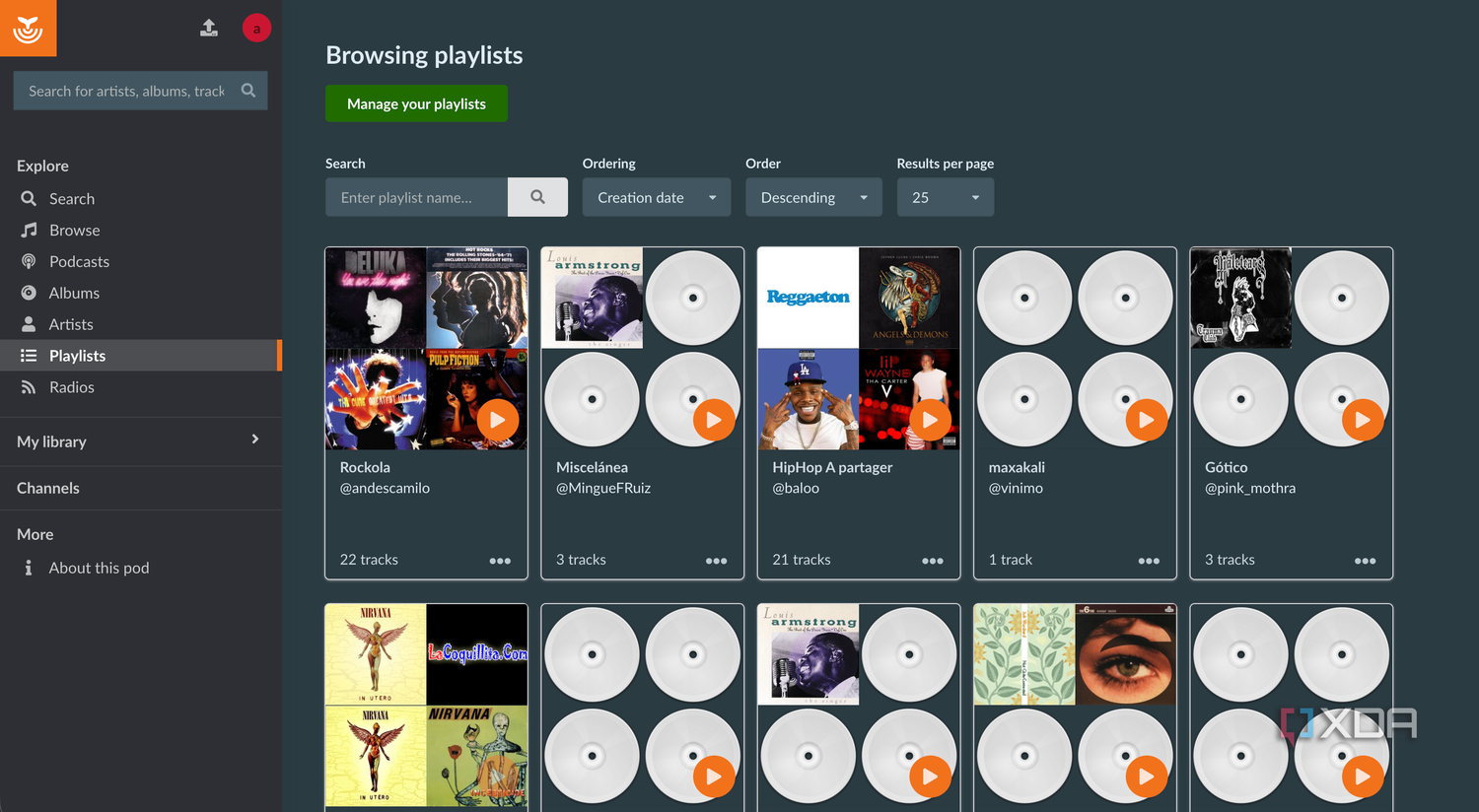Click the Enter playlist name search field
Screen dimensions: 1479x812
(x=416, y=197)
